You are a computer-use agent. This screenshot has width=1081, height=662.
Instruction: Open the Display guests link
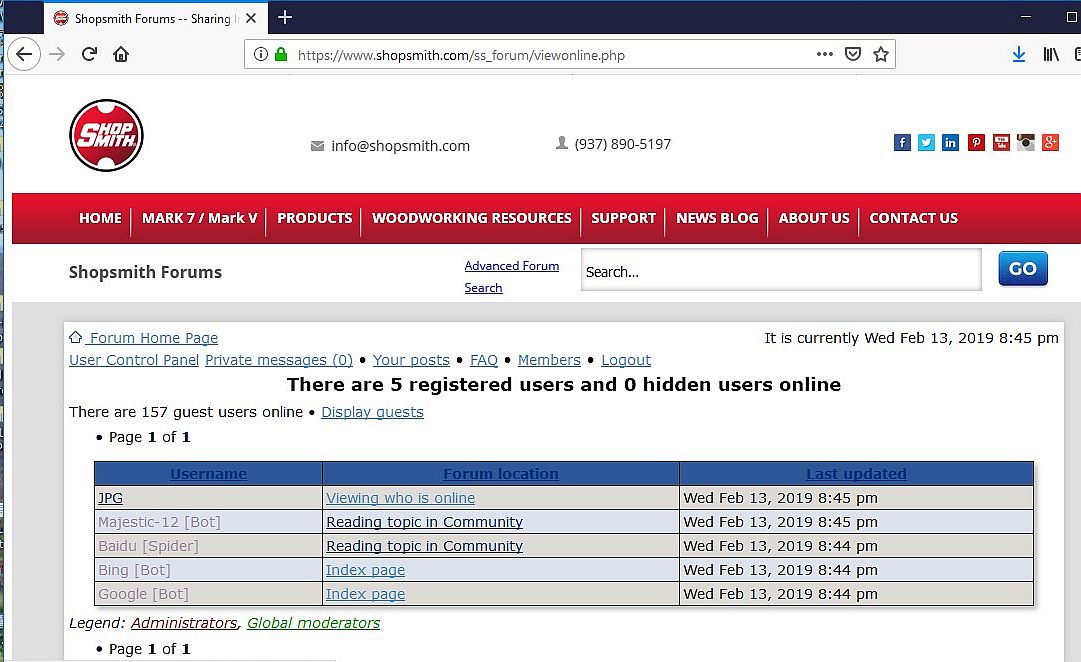(372, 412)
